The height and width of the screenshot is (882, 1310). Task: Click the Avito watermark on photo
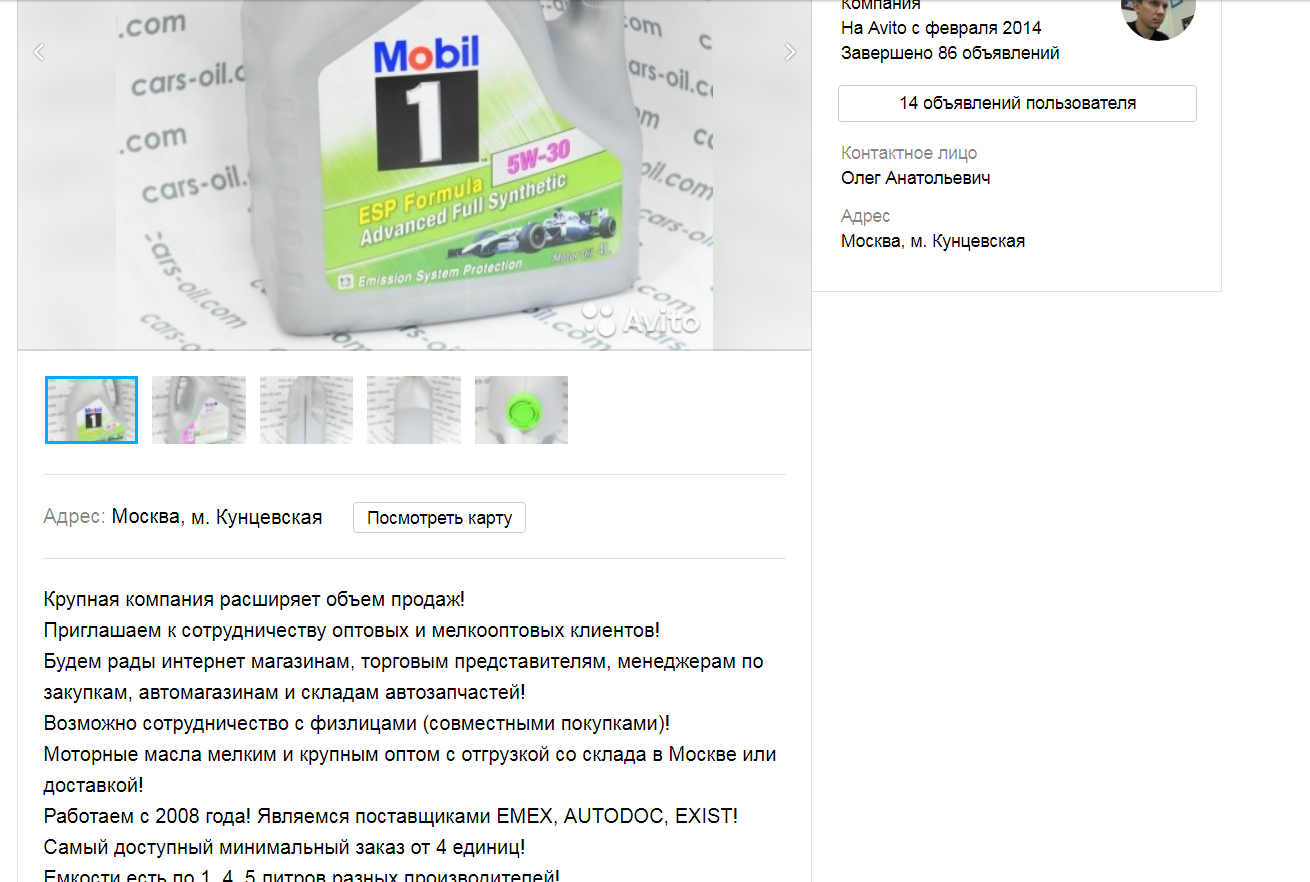coord(640,320)
